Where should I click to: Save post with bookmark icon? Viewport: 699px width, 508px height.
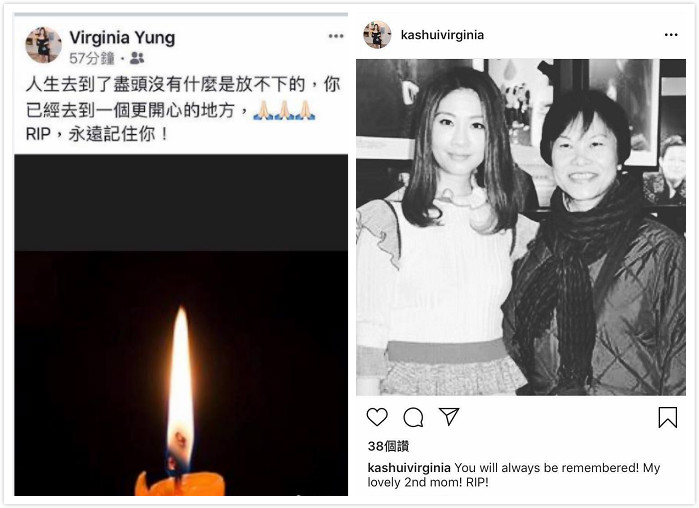pos(668,418)
